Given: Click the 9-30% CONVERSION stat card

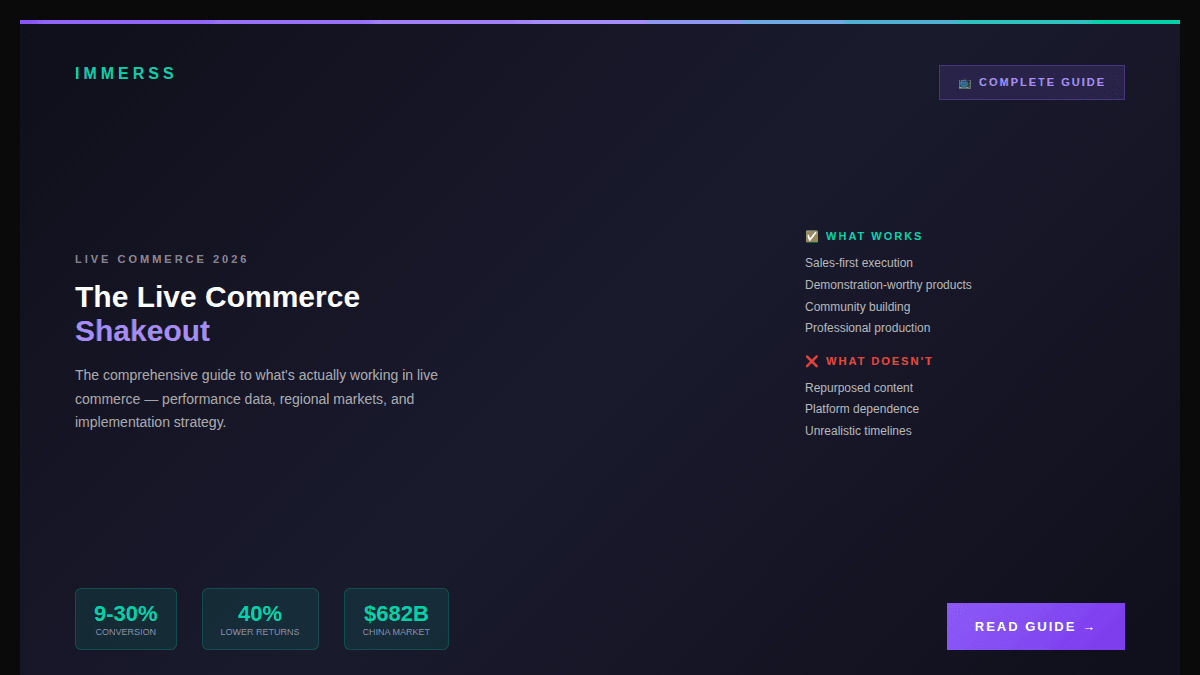Looking at the screenshot, I should point(126,619).
